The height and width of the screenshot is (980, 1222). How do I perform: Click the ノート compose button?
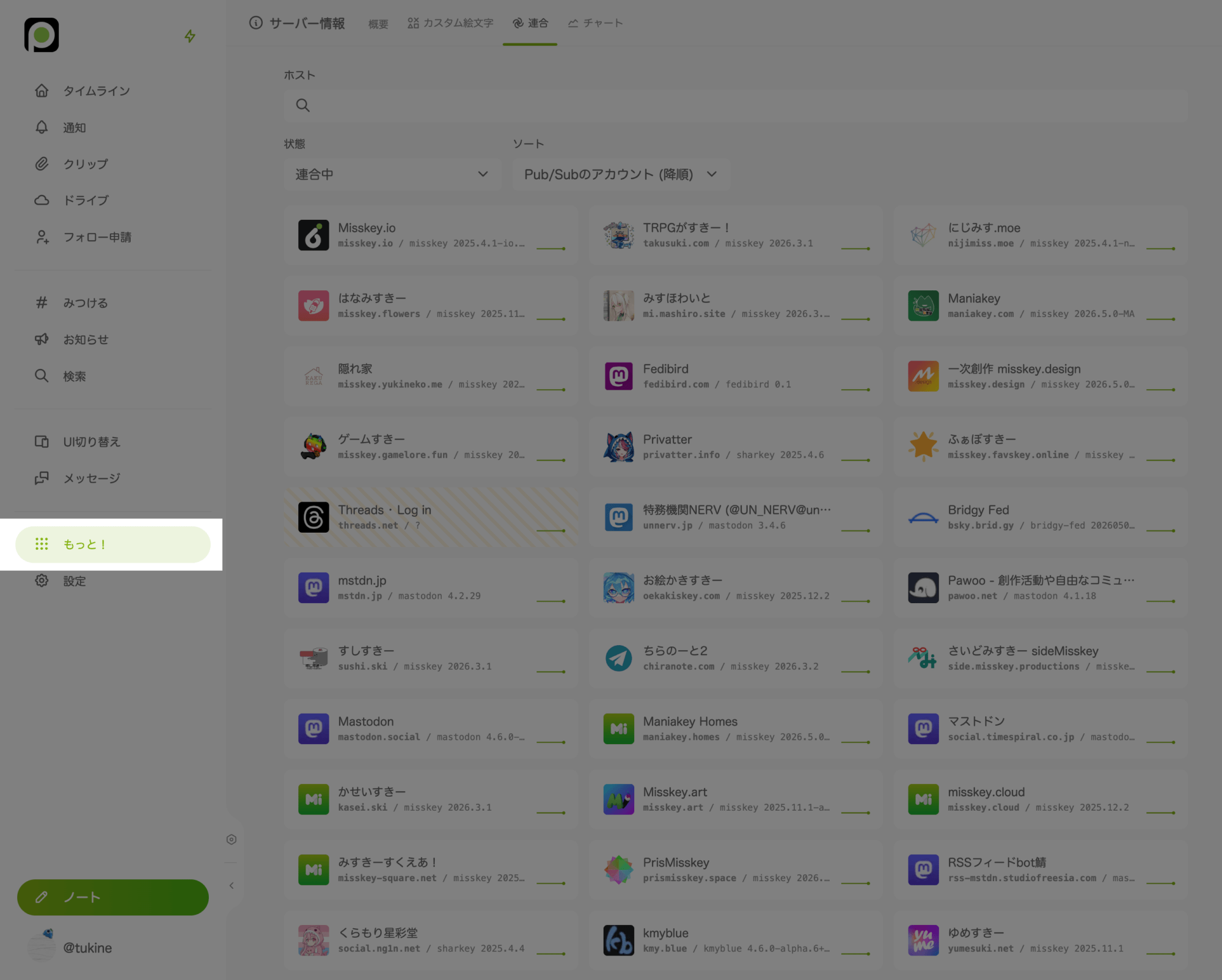(113, 897)
